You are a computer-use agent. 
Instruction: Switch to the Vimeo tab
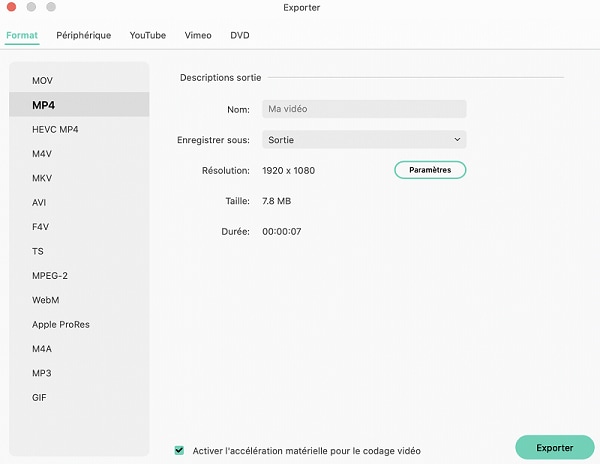(198, 35)
